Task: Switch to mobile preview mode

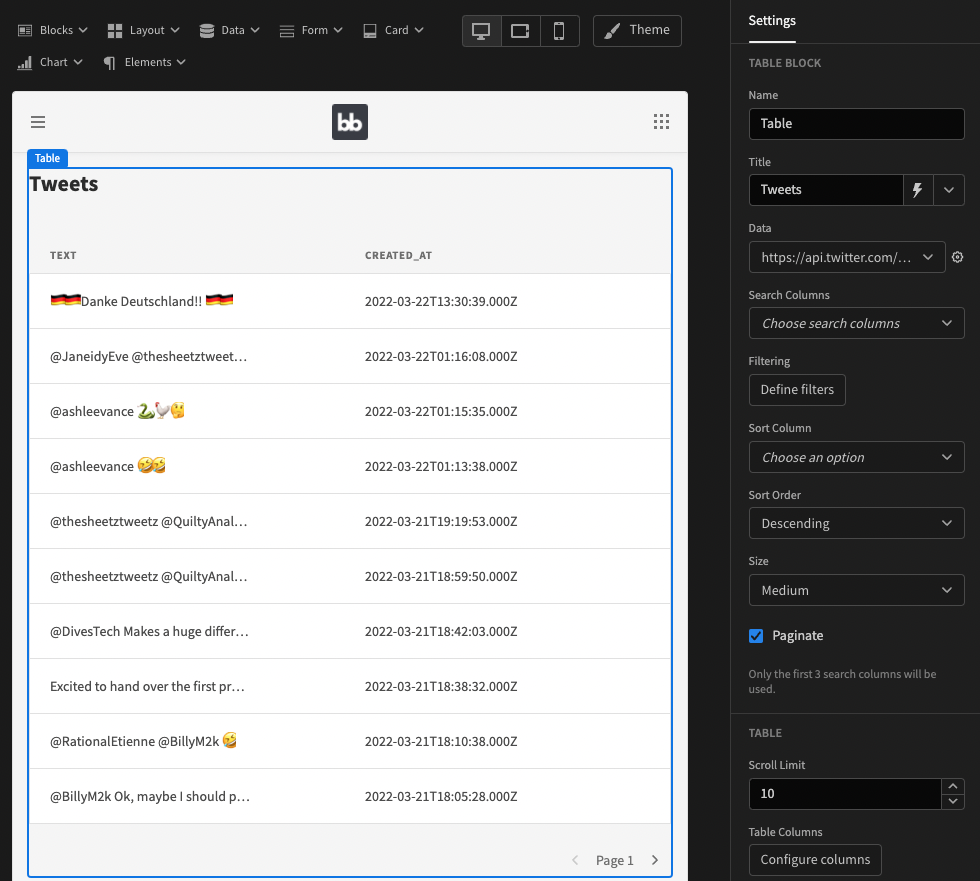Action: click(559, 31)
